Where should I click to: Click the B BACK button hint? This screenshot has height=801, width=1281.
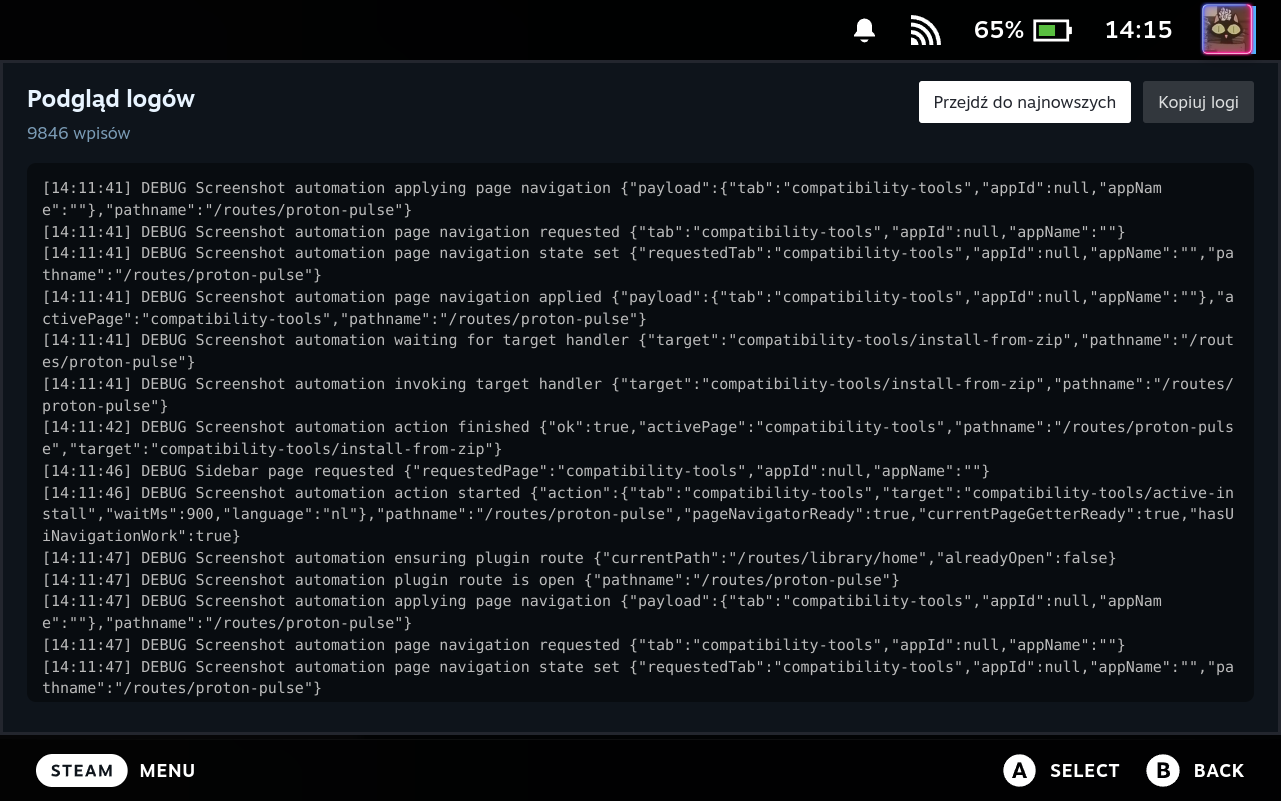coord(1195,770)
